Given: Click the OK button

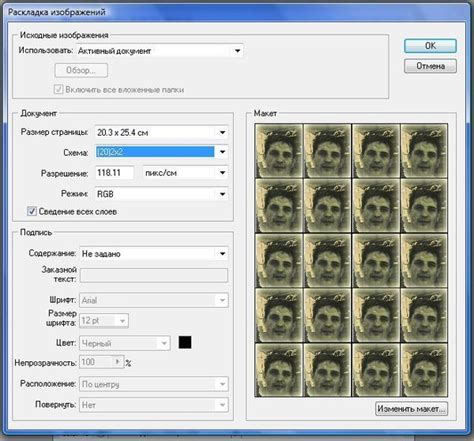Looking at the screenshot, I should click(x=430, y=46).
